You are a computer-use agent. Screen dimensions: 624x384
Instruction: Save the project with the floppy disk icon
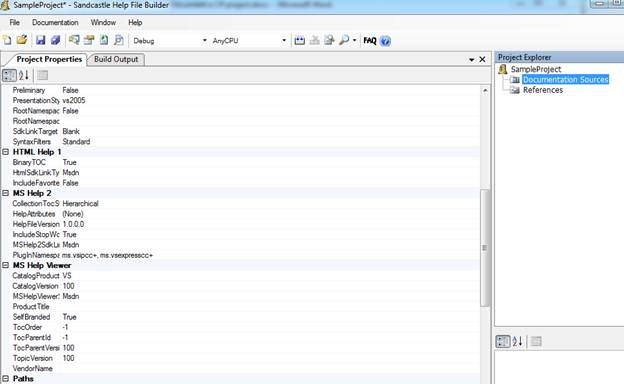pos(41,40)
